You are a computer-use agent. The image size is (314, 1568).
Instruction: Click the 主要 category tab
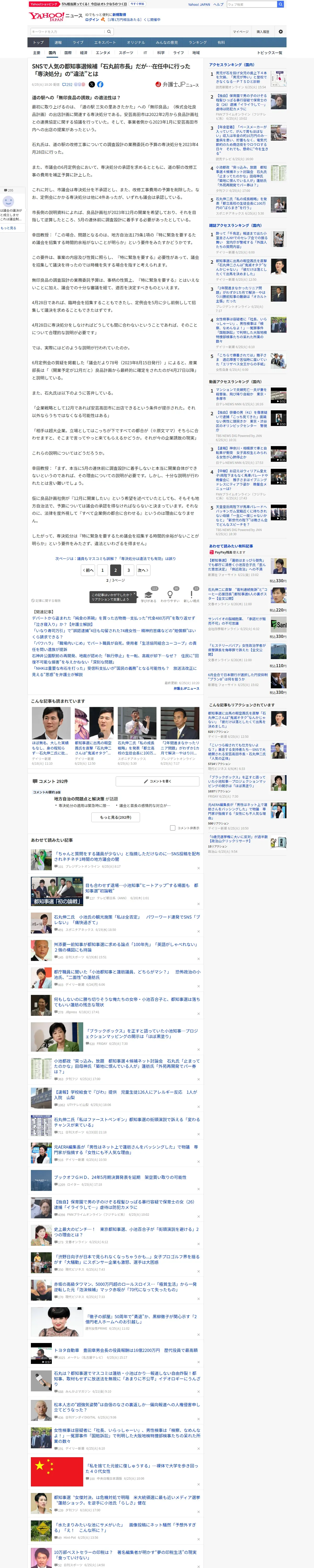37,53
